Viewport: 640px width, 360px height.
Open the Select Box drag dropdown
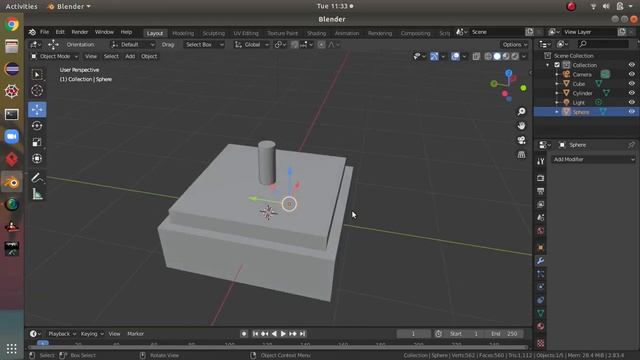204,44
